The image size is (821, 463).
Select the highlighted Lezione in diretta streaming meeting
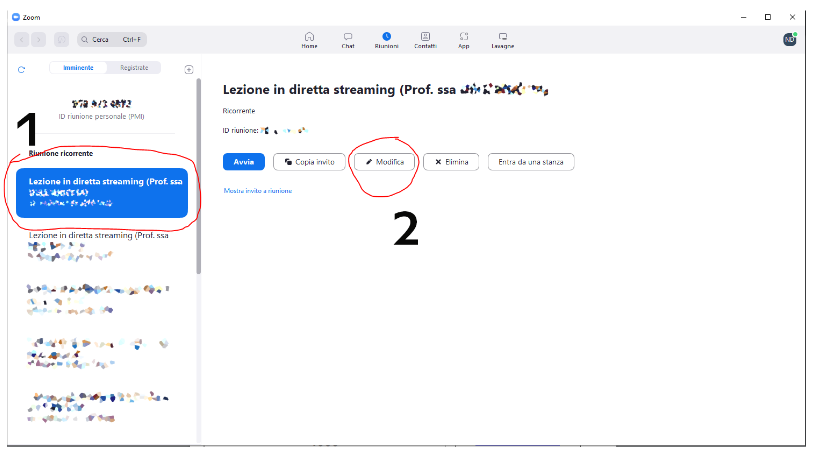[102, 193]
